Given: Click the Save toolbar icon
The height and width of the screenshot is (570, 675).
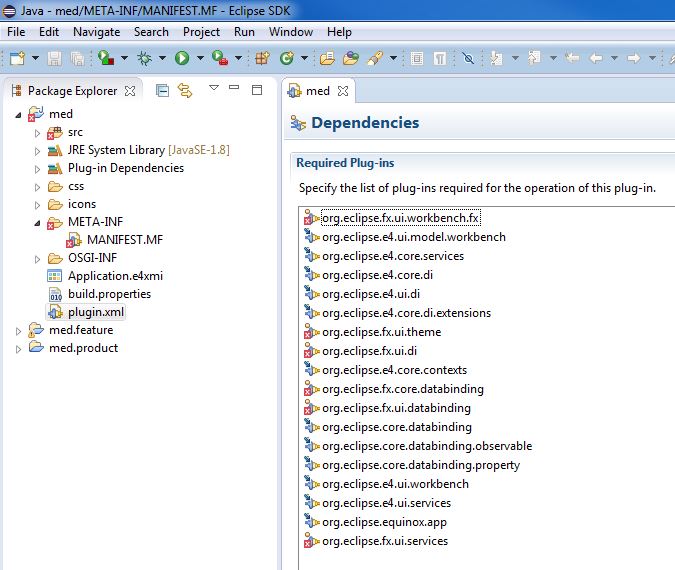Looking at the screenshot, I should (x=54, y=58).
